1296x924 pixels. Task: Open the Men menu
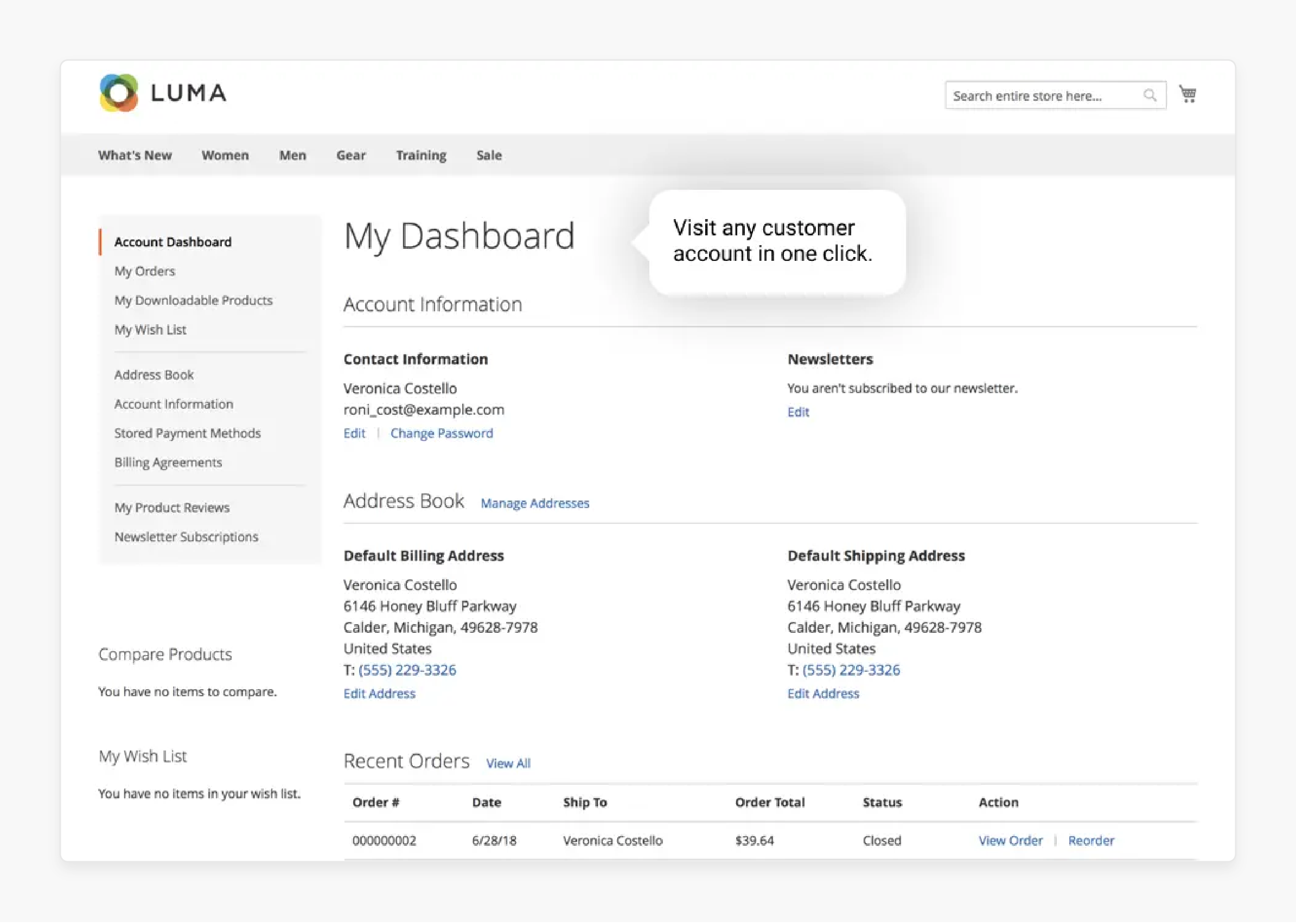coord(292,155)
